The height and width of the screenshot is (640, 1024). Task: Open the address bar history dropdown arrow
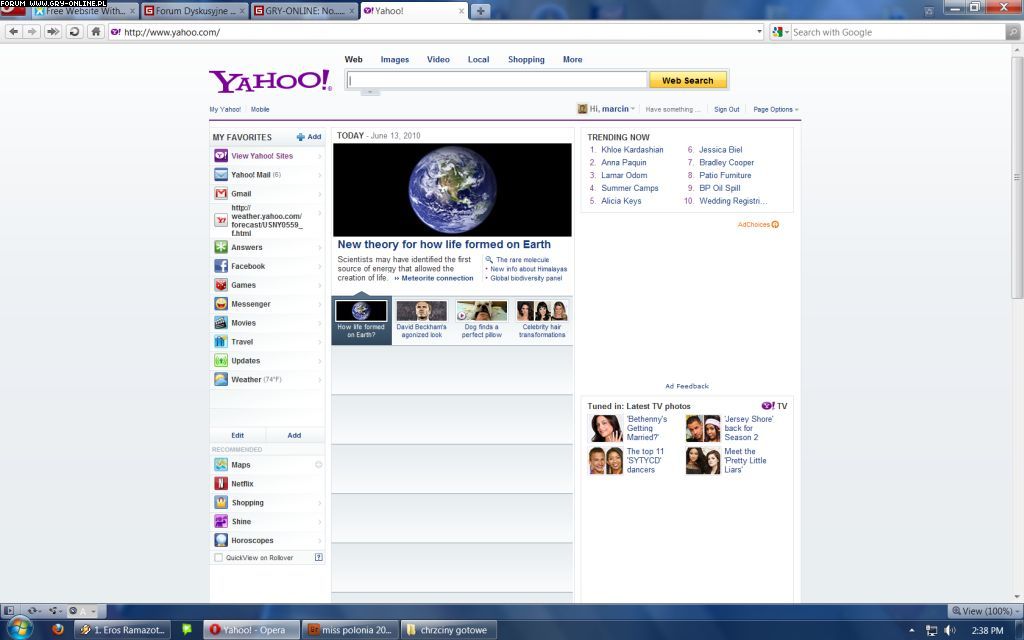click(759, 31)
